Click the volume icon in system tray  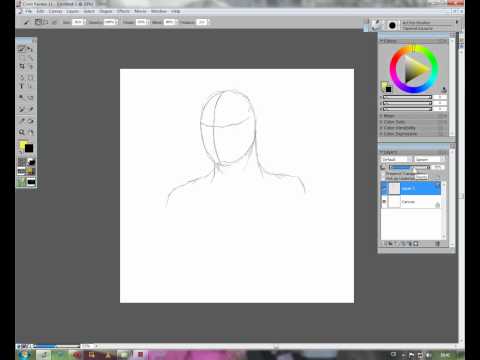[429, 355]
